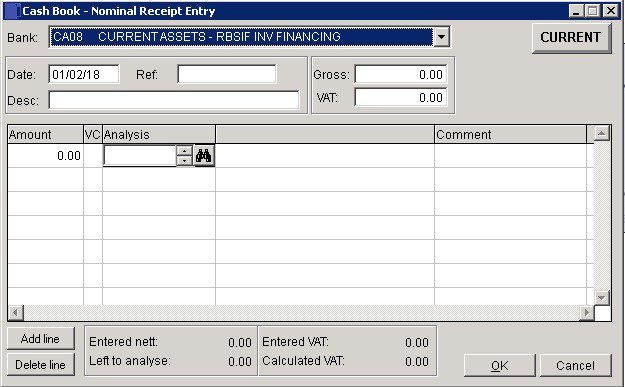Click the Entered VAT label
625x387 pixels.
295,342
